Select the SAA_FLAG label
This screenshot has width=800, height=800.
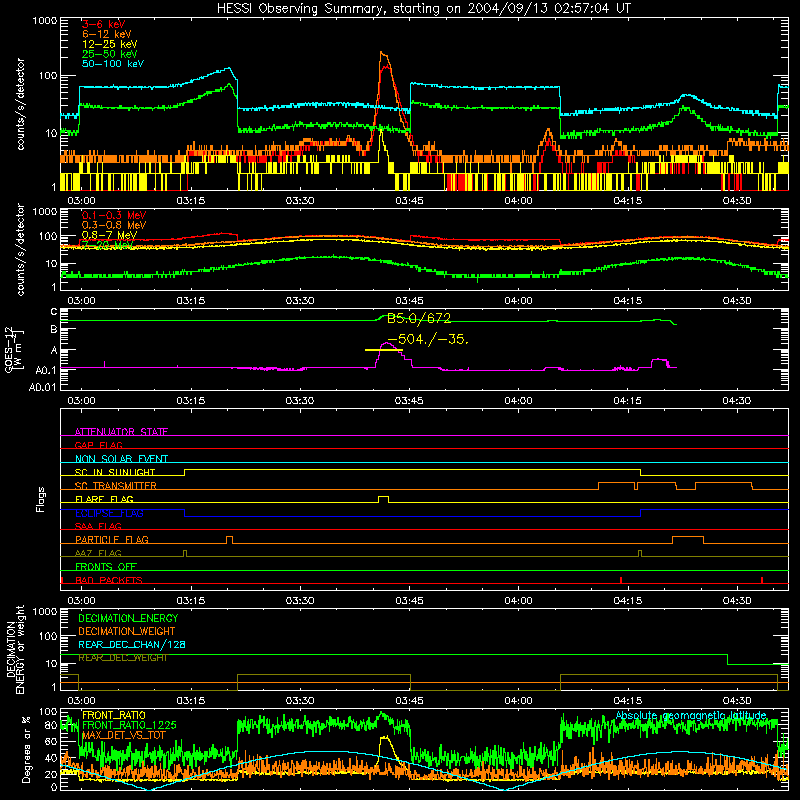tap(98, 526)
